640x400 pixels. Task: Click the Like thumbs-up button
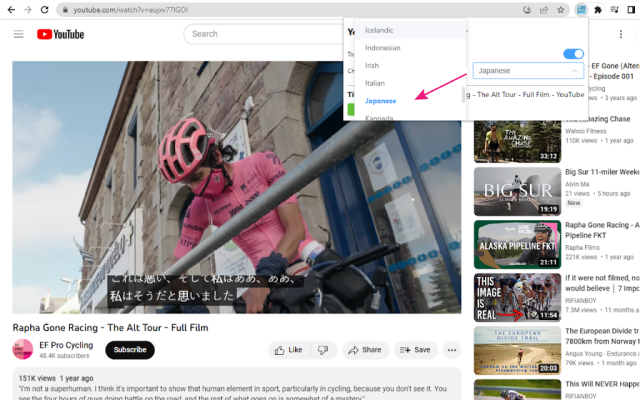289,350
